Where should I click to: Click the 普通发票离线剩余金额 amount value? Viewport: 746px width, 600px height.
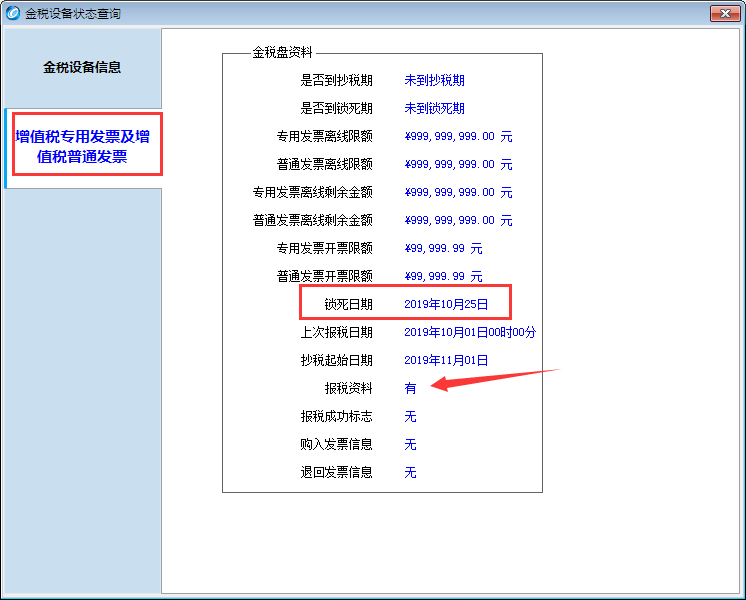click(458, 220)
